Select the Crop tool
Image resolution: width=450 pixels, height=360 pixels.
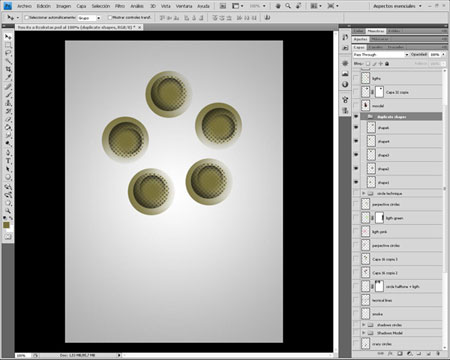8,69
